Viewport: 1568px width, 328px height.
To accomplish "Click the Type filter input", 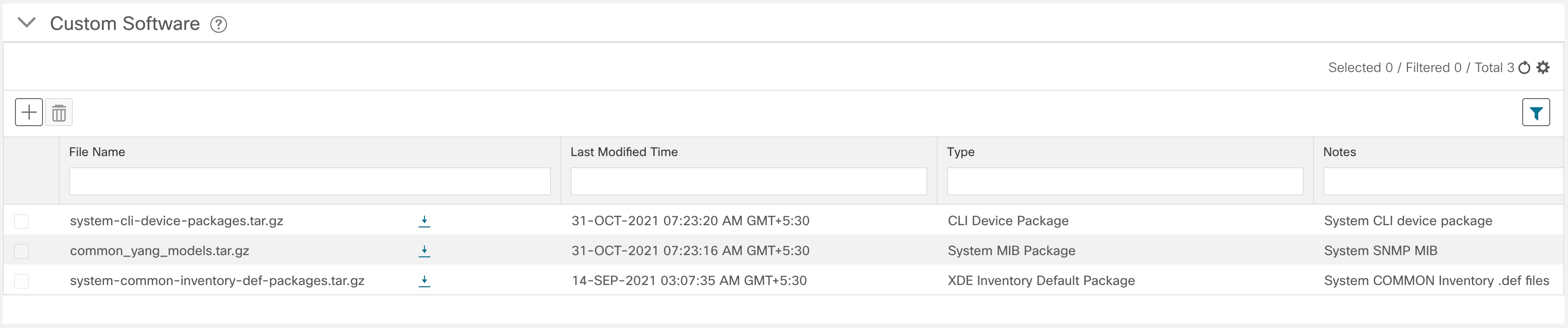I will point(1124,181).
